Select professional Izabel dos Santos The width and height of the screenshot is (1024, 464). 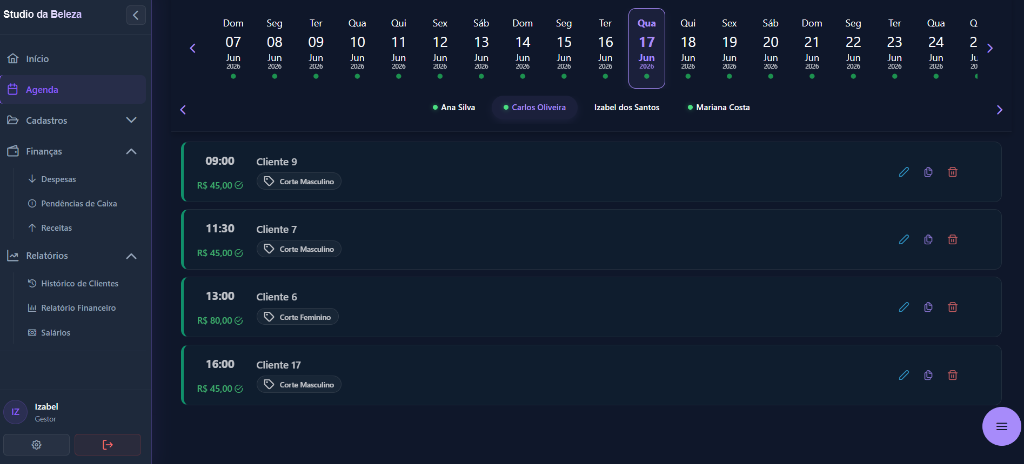[626, 107]
